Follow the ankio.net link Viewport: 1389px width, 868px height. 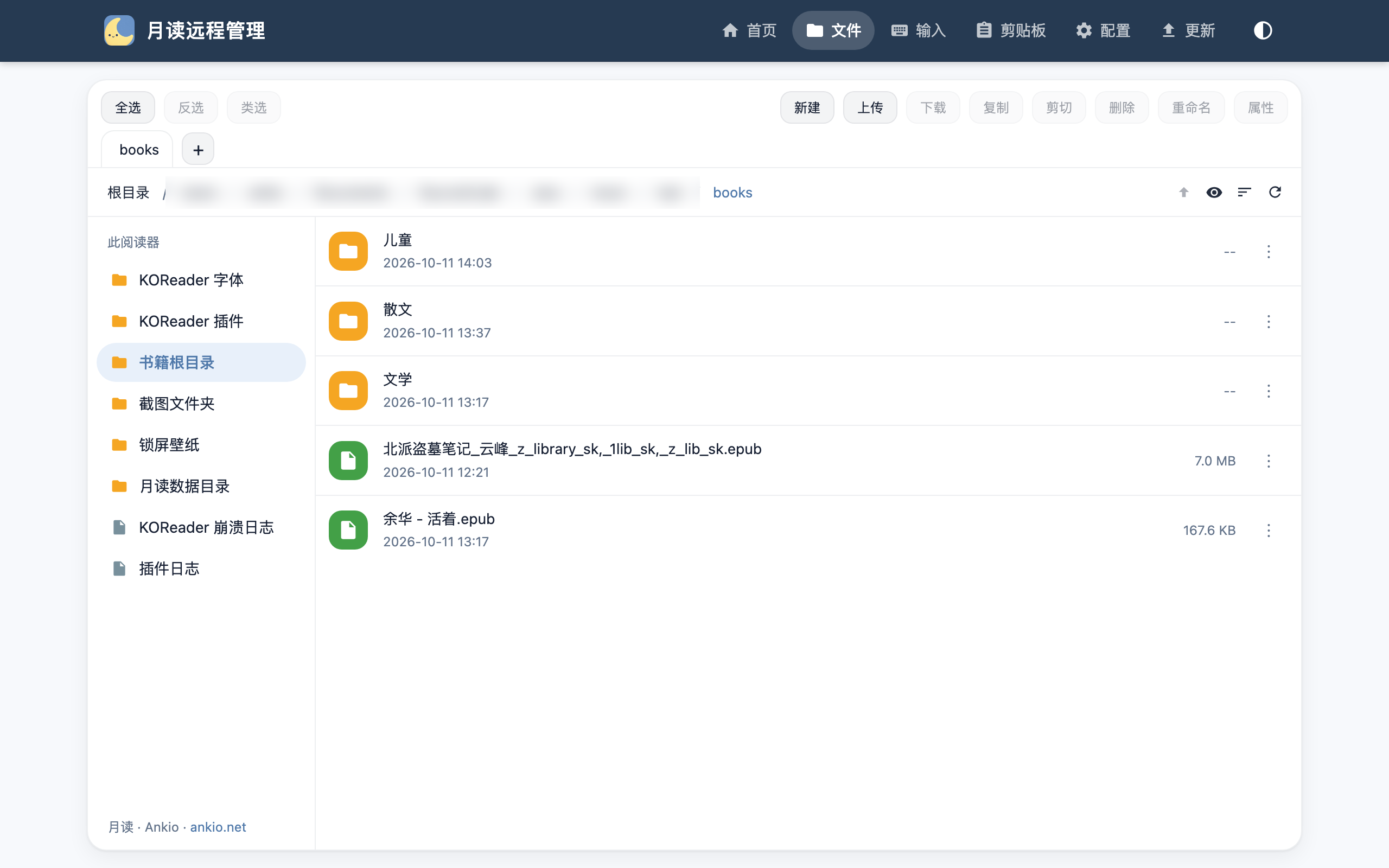coord(218,827)
